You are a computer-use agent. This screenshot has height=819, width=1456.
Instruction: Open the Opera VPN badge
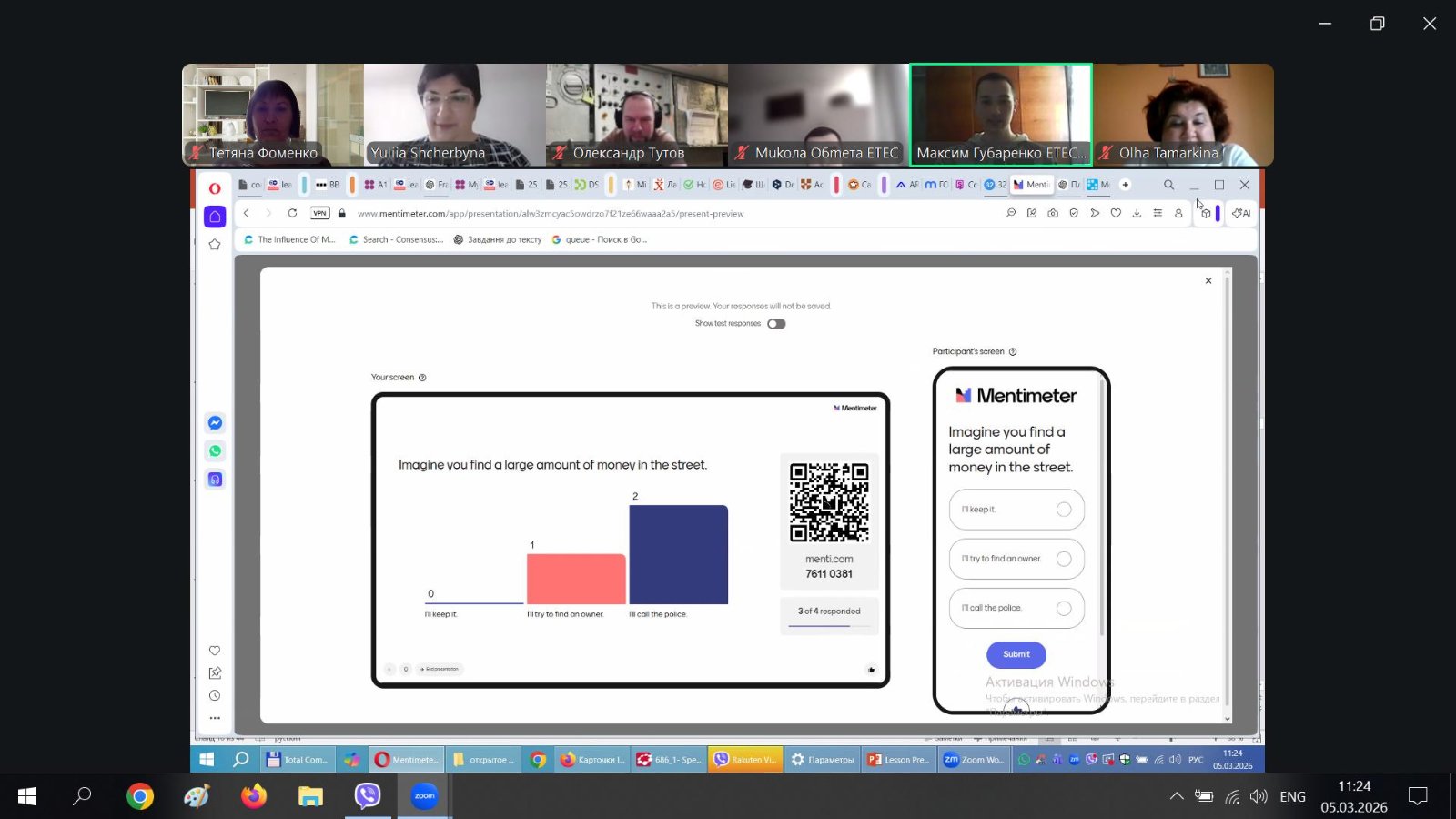pyautogui.click(x=319, y=213)
